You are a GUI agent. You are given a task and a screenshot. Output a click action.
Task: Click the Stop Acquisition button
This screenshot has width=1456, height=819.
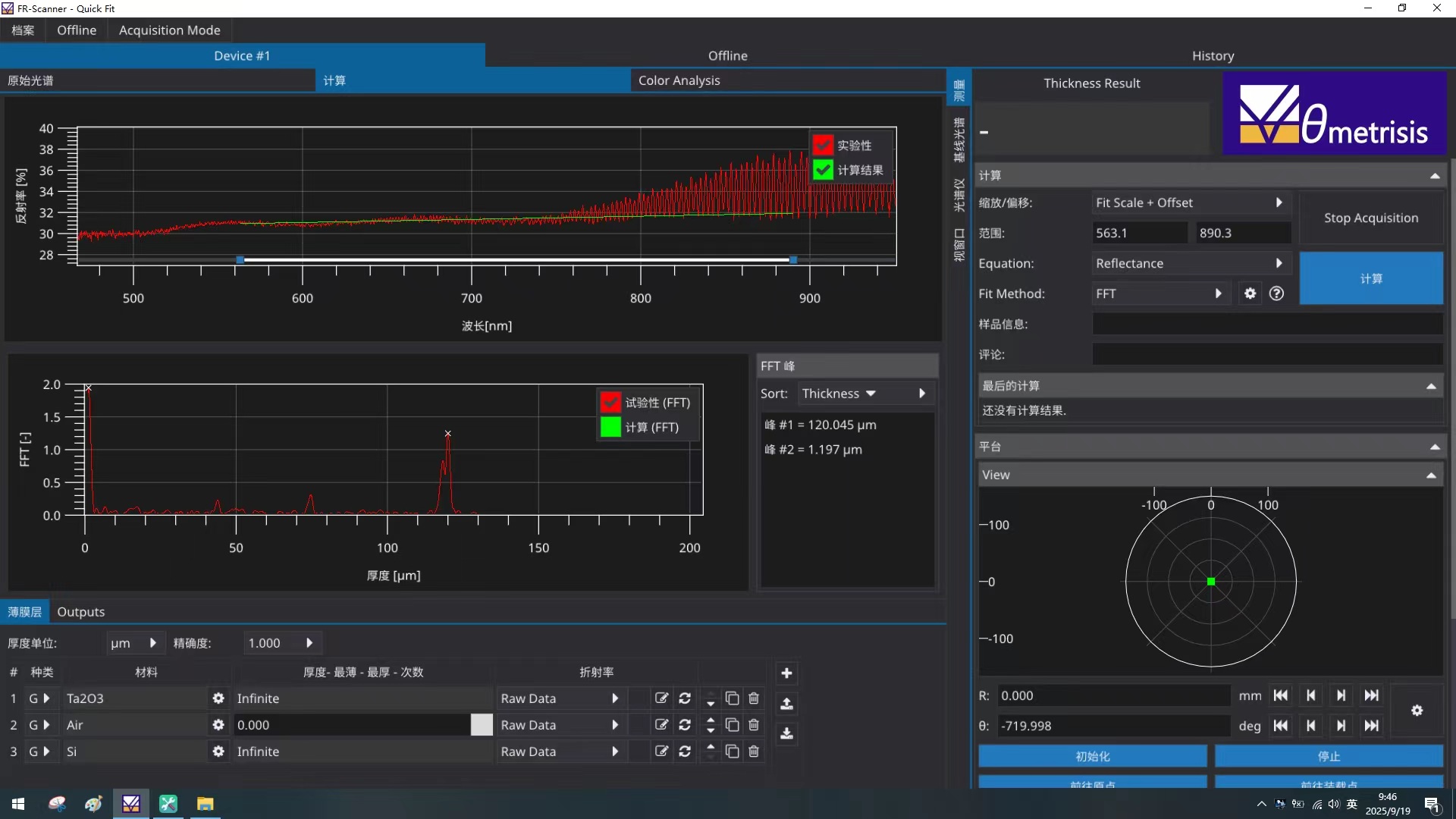click(1370, 218)
